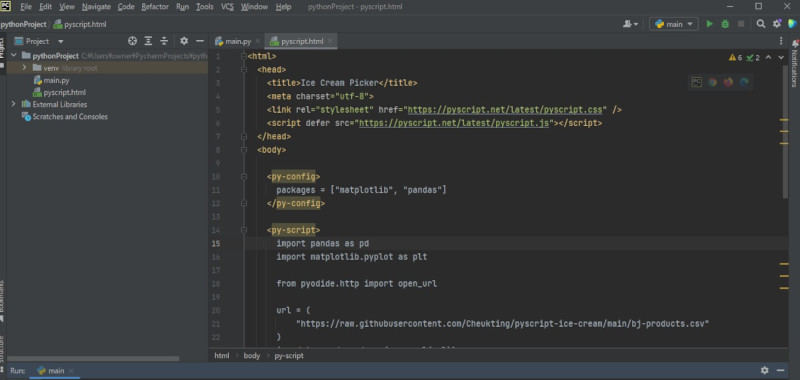Jump to next highlighted error arrow

click(x=781, y=58)
